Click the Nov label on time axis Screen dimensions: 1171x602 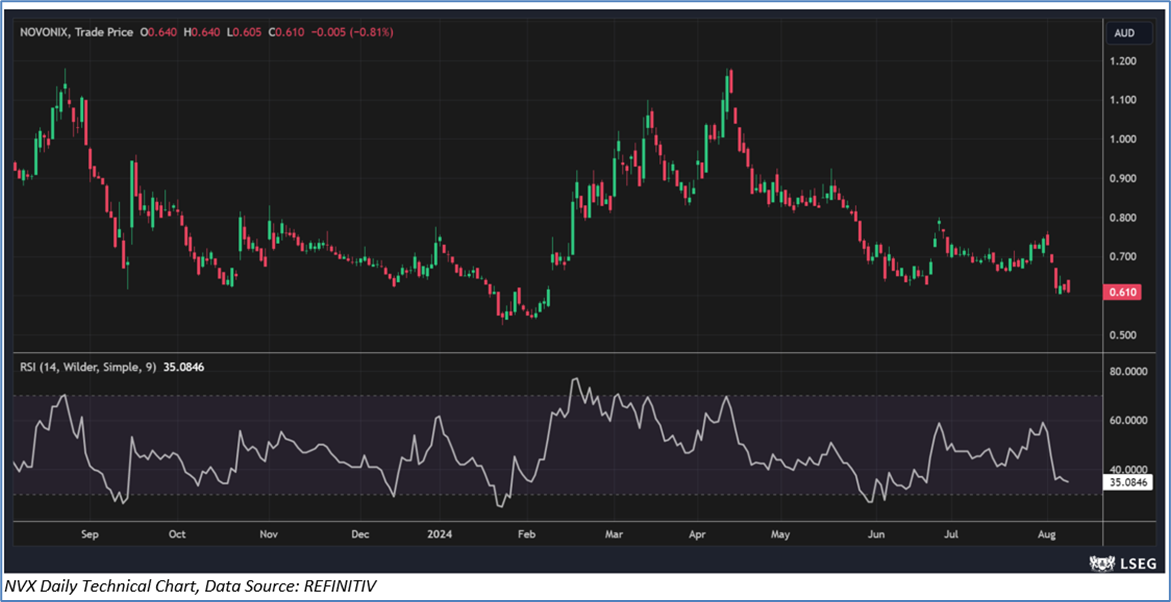[x=268, y=534]
